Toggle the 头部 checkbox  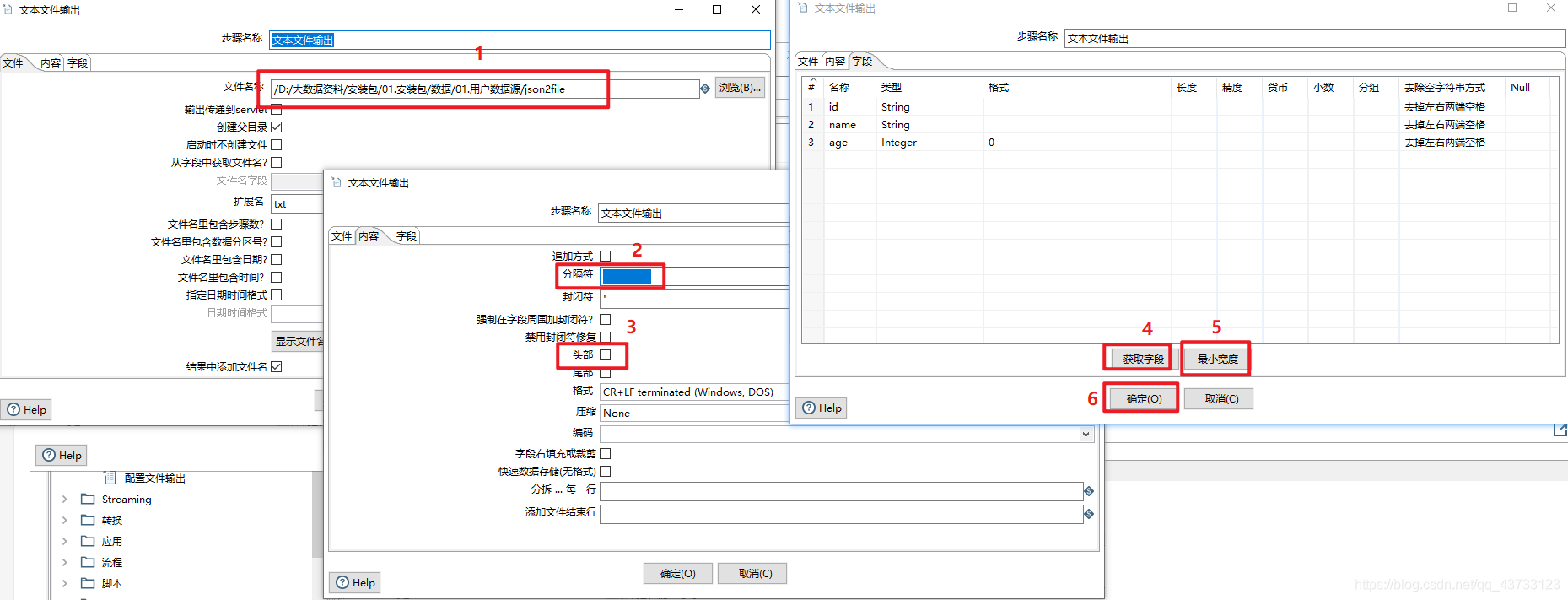[x=606, y=354]
